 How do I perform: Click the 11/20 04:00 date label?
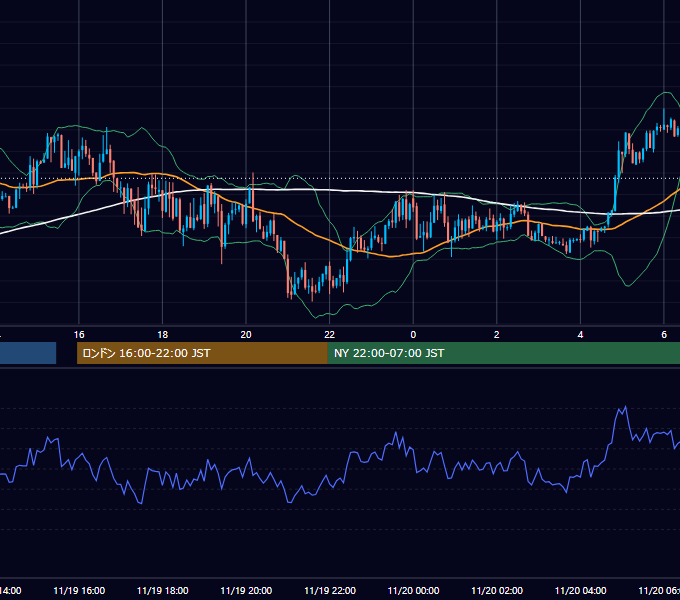pos(581,590)
